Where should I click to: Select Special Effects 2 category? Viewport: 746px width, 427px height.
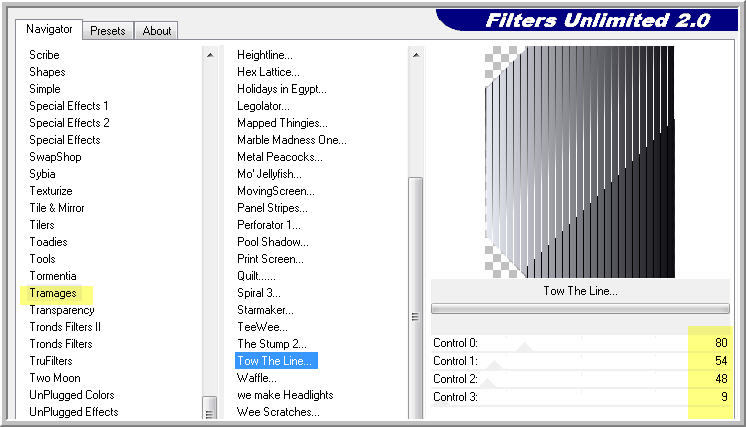click(x=69, y=123)
